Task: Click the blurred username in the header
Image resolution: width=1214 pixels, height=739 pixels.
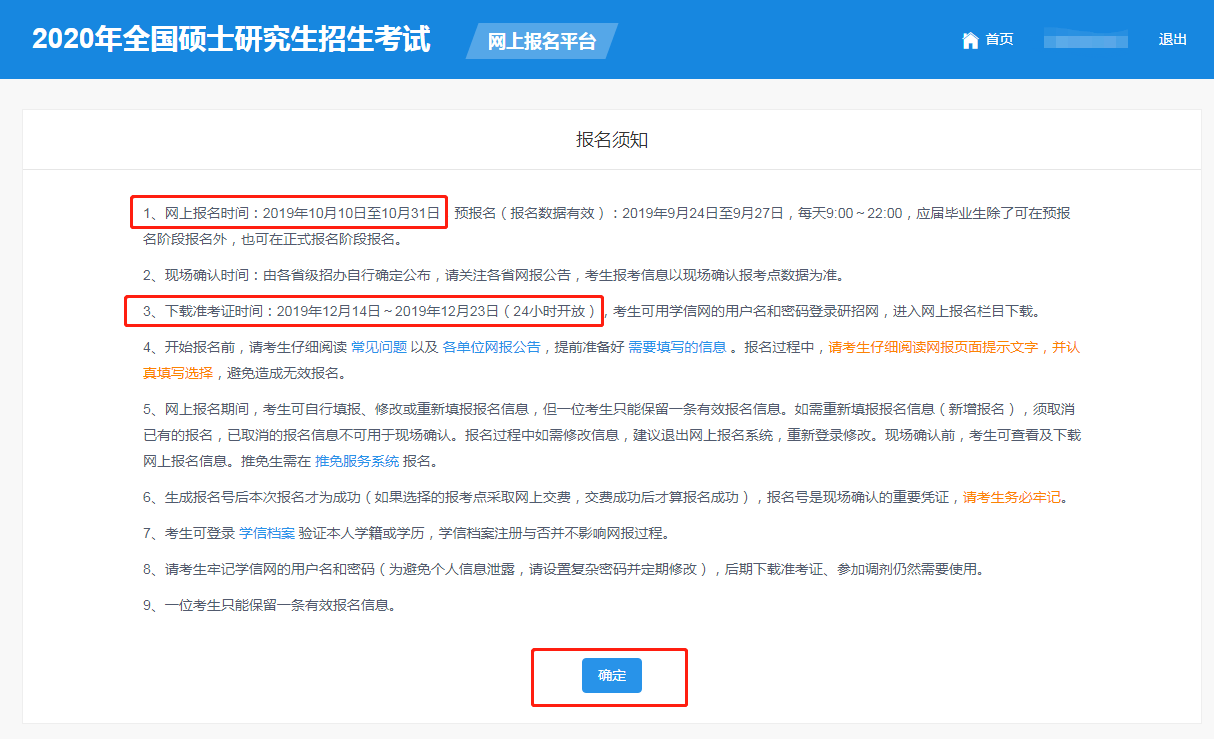Action: [1086, 39]
